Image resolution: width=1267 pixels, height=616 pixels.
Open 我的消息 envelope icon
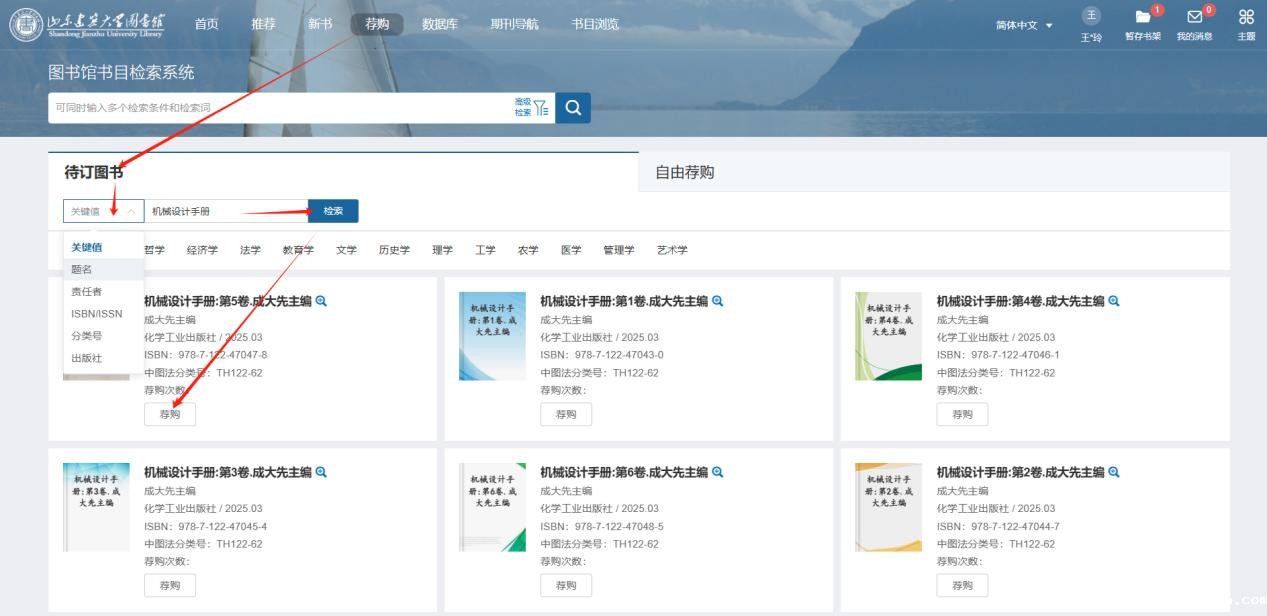coord(1194,18)
